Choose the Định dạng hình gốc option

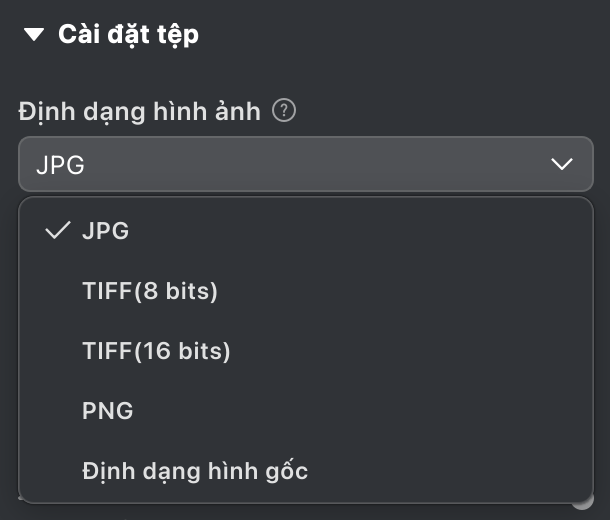[195, 471]
